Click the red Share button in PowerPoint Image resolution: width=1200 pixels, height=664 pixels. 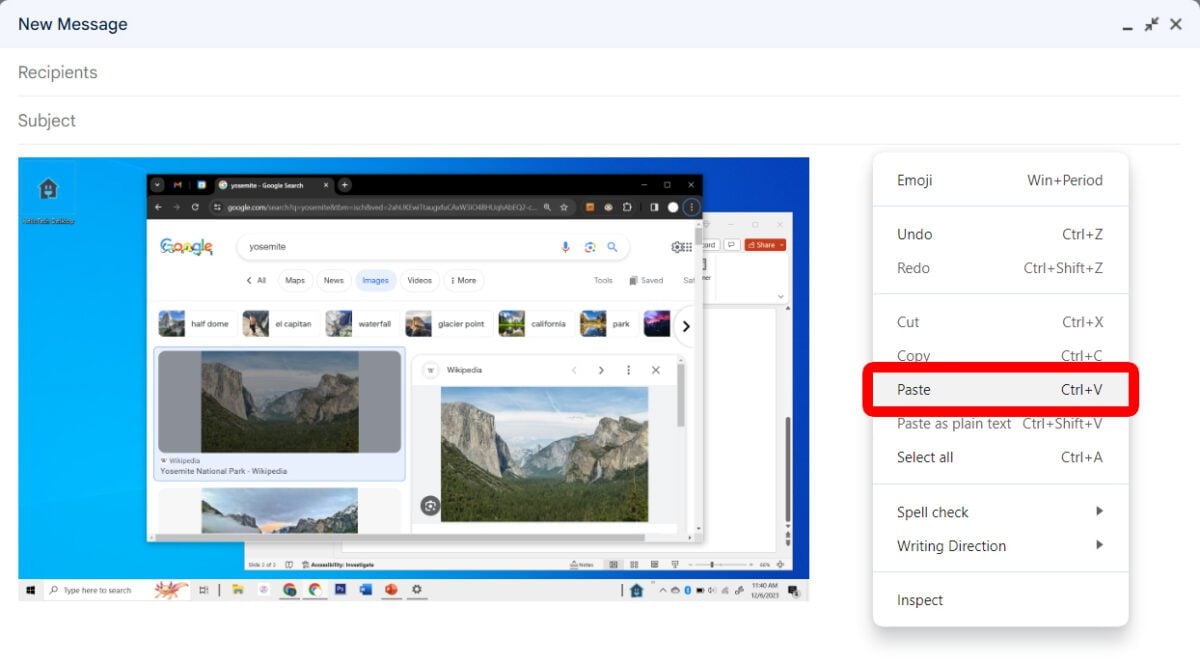coord(764,244)
